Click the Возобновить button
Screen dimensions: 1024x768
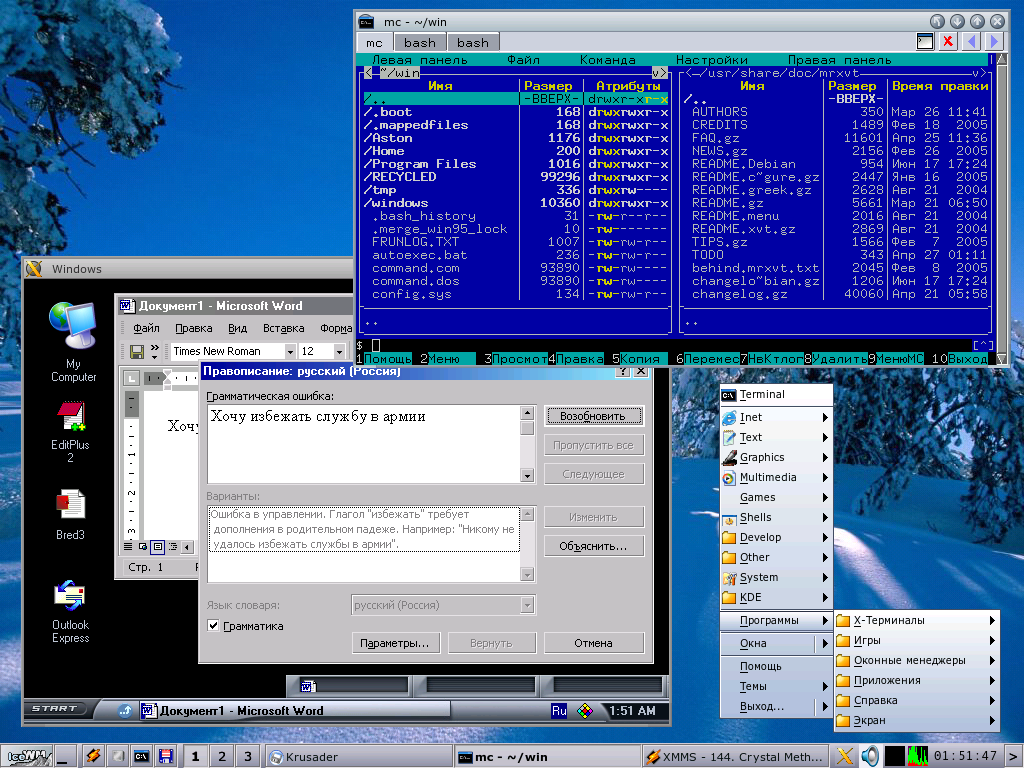(x=593, y=416)
